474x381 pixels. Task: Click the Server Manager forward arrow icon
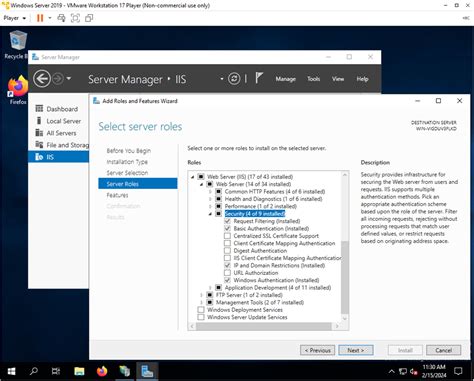[58, 79]
